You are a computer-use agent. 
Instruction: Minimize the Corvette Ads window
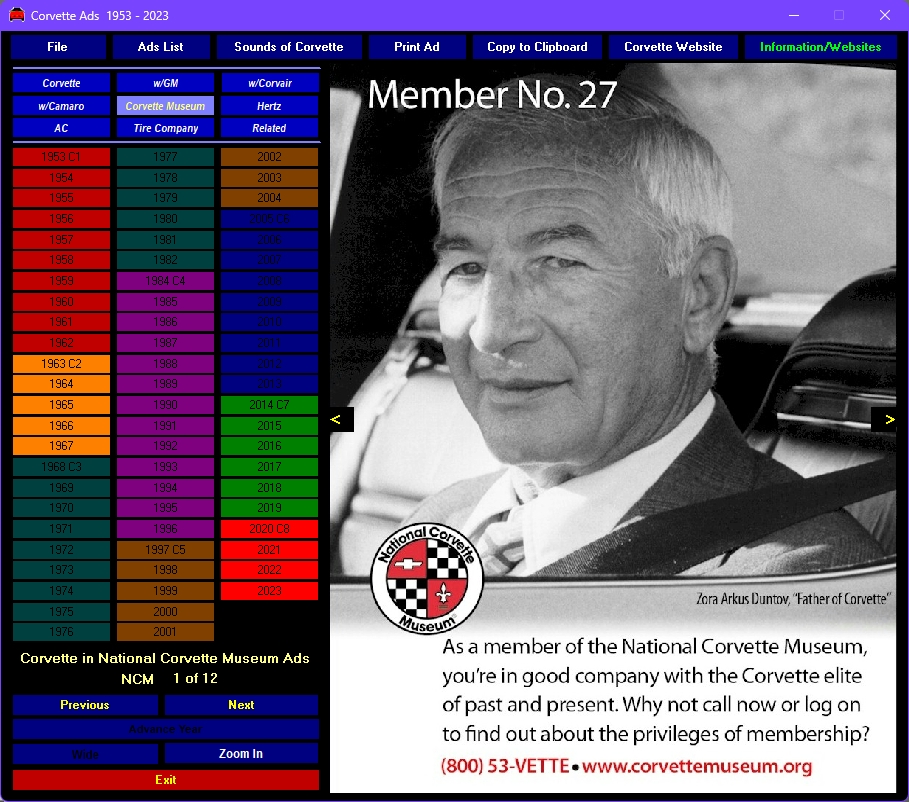(794, 15)
